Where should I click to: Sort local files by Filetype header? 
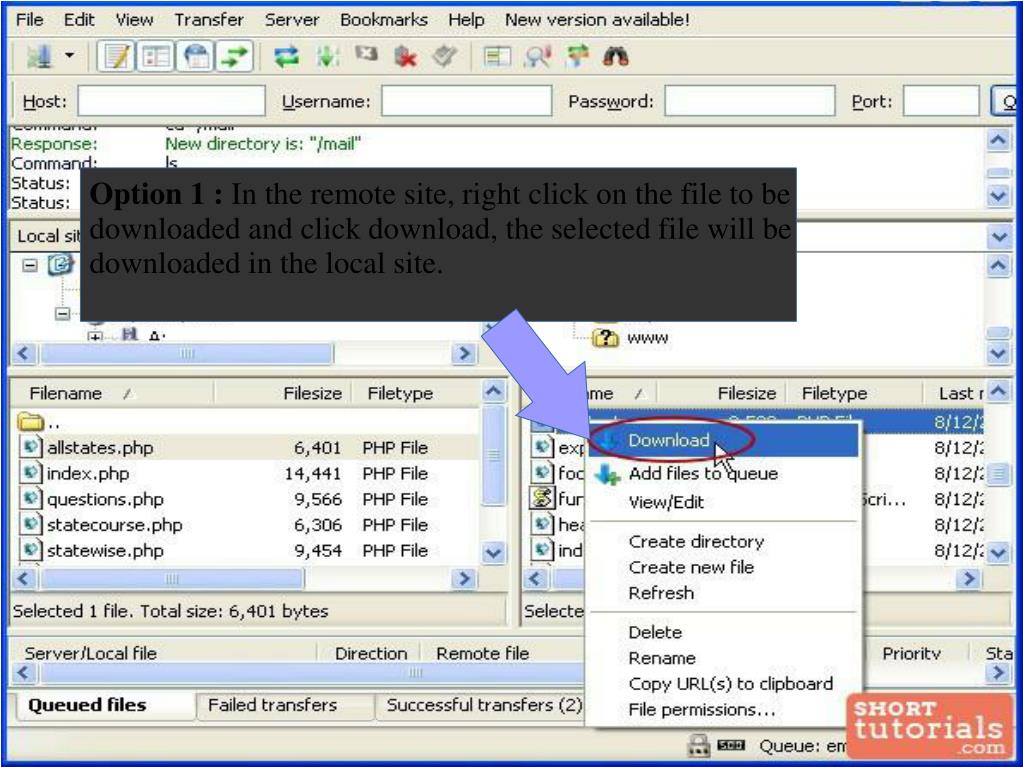(x=416, y=393)
